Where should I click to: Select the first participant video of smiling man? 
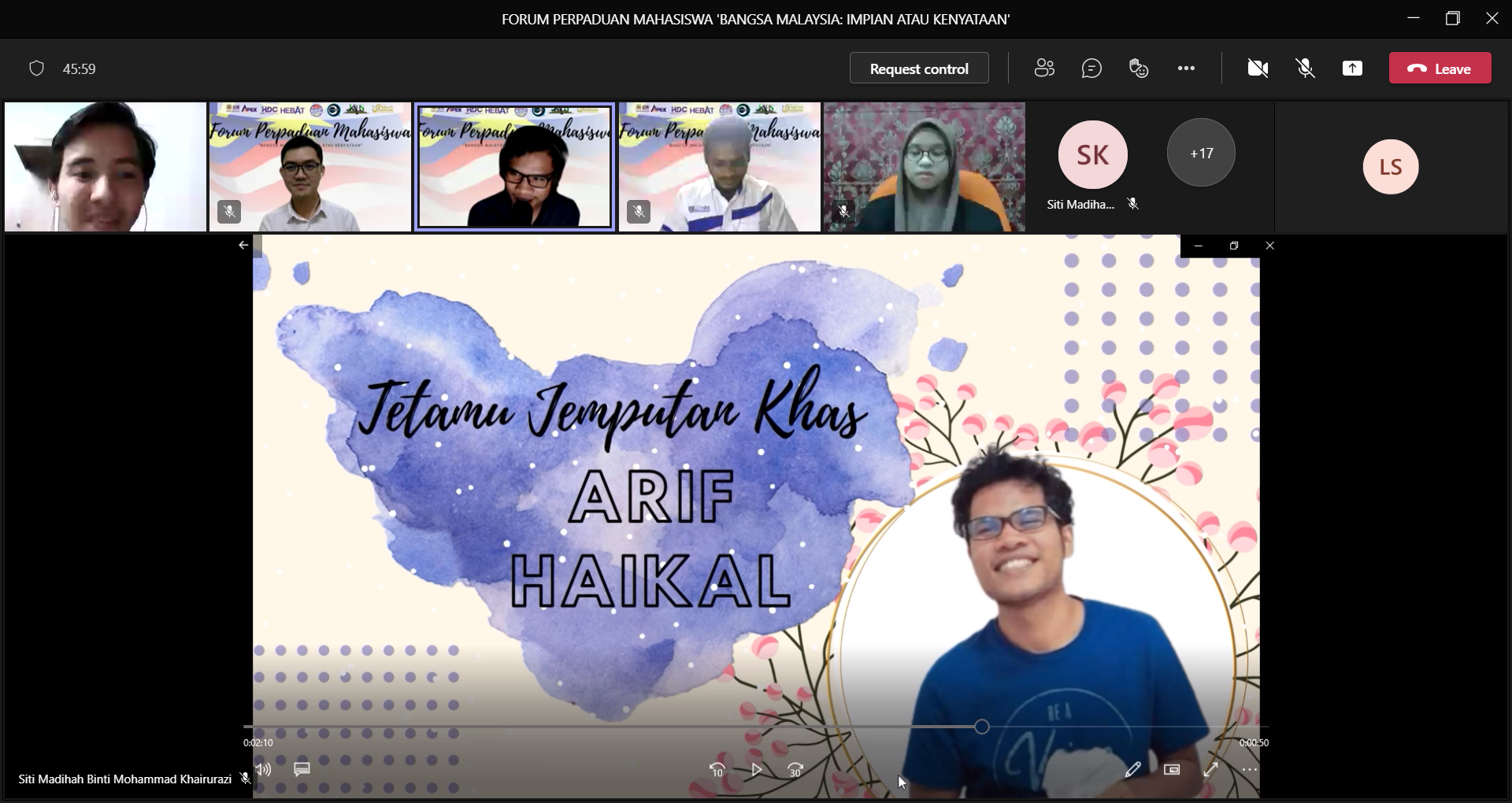point(106,167)
